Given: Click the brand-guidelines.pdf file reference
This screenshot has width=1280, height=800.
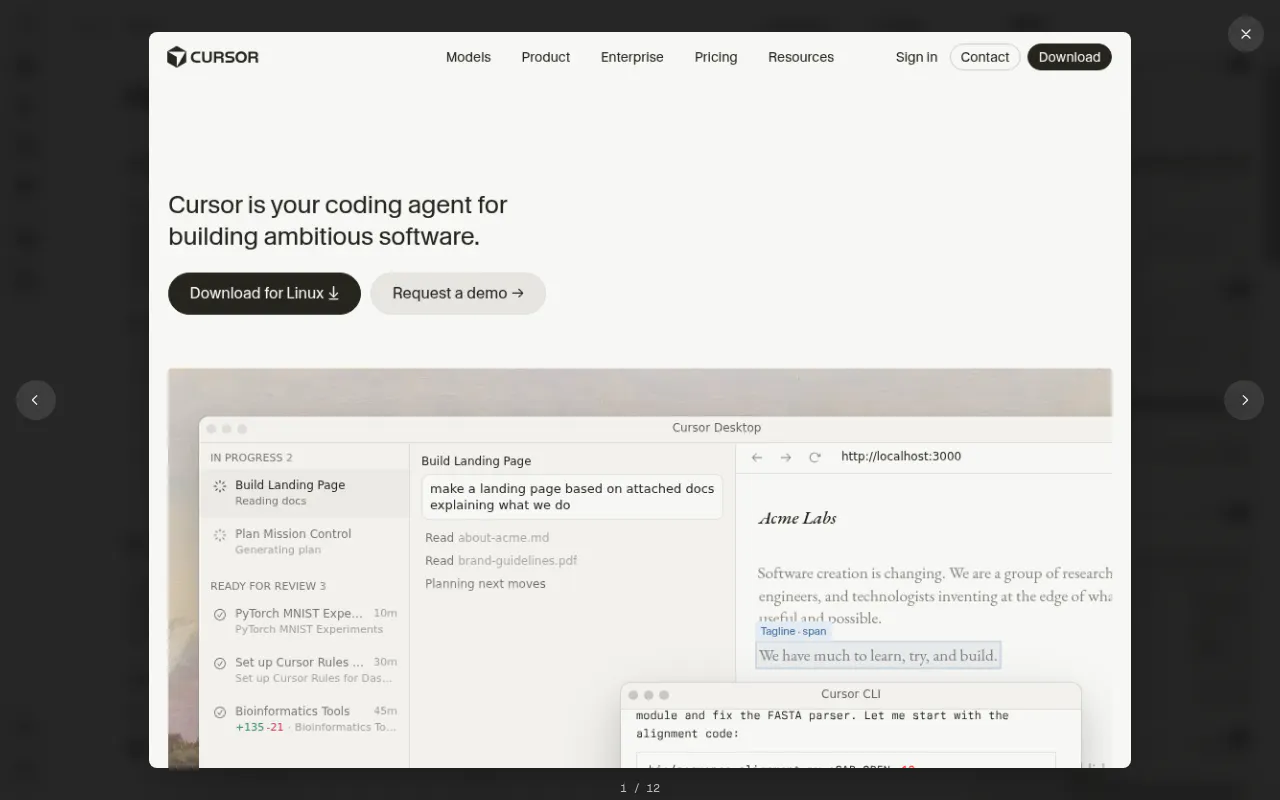Looking at the screenshot, I should click(517, 561).
